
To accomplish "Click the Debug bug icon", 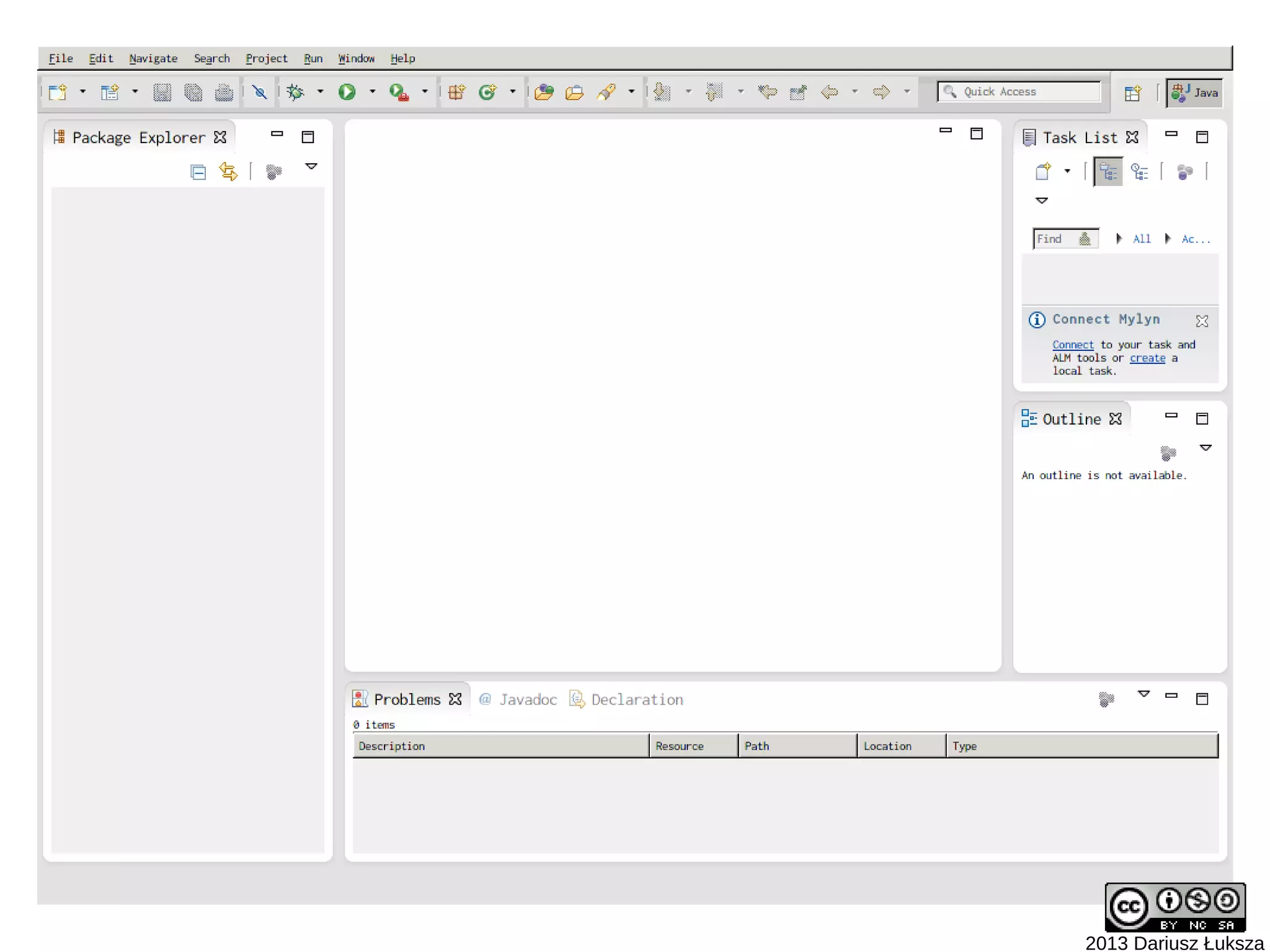I will 296,92.
